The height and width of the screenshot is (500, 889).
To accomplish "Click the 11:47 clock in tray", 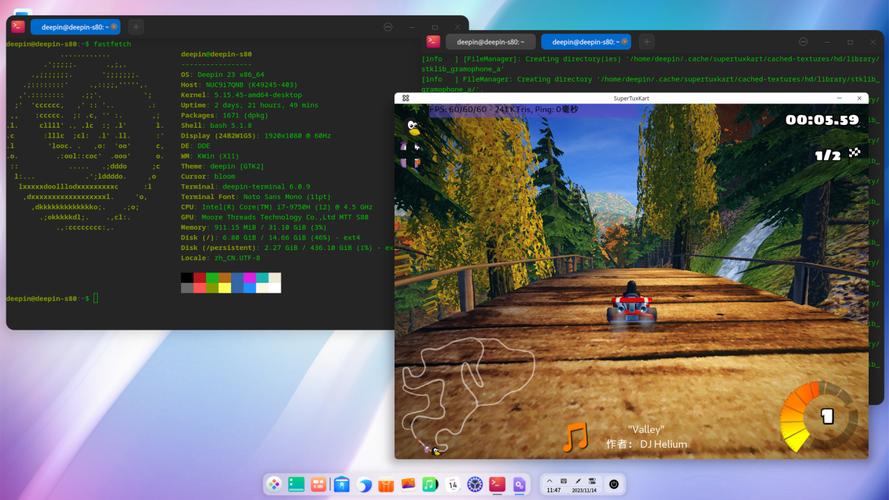I will click(553, 490).
